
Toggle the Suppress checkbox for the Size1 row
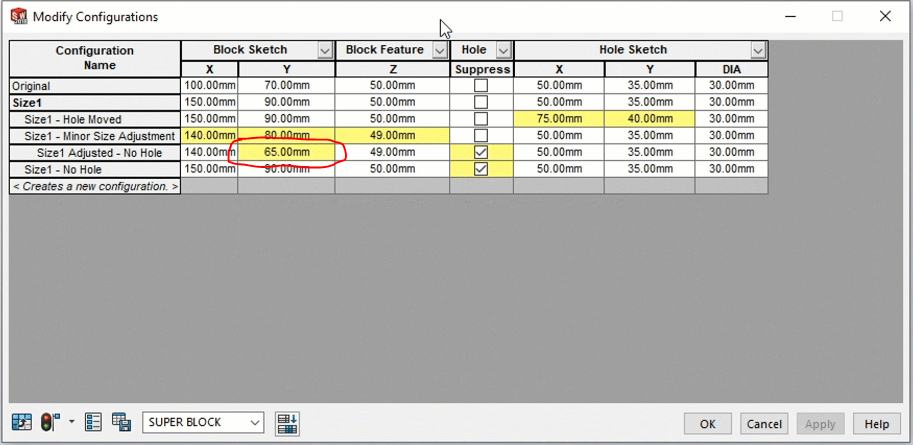click(x=481, y=103)
